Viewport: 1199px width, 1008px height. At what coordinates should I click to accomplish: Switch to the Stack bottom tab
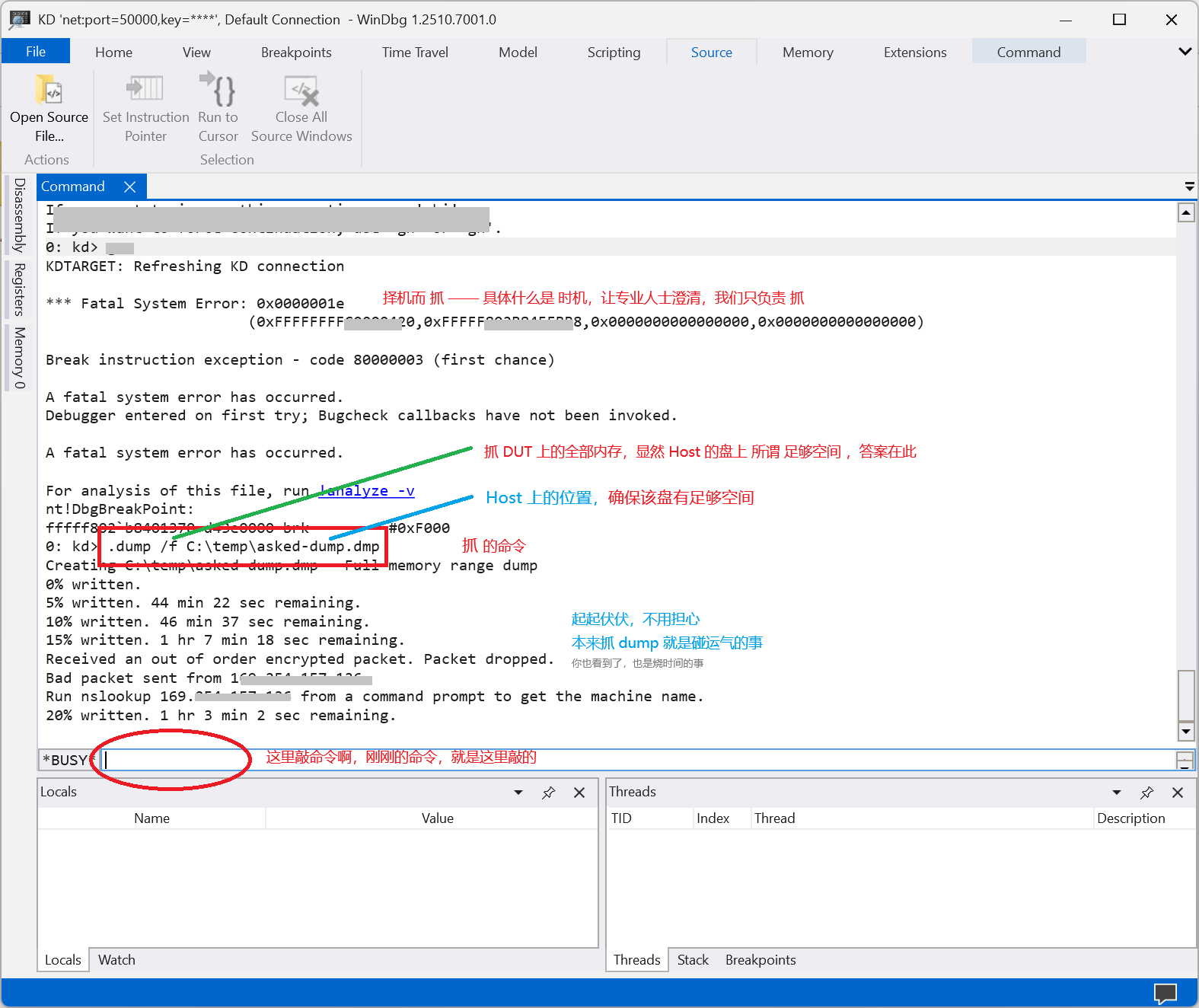pos(693,960)
